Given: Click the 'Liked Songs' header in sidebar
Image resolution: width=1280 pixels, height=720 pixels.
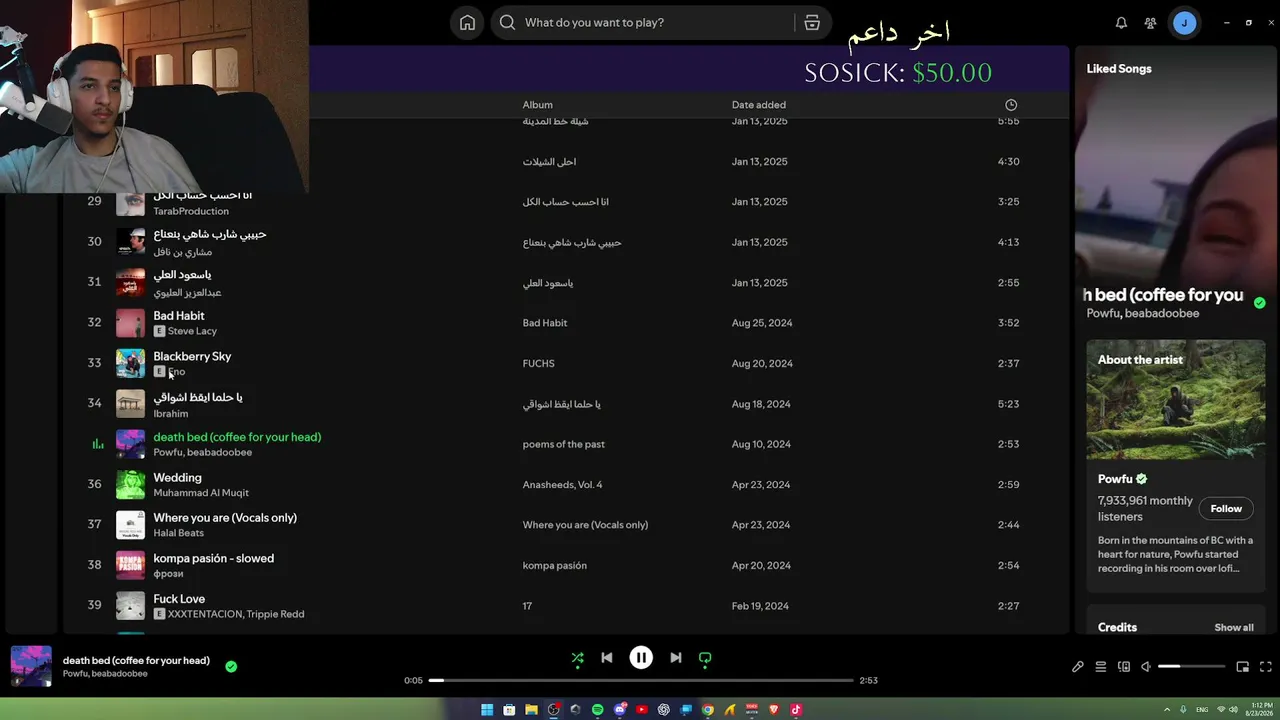Looking at the screenshot, I should click(1119, 69).
